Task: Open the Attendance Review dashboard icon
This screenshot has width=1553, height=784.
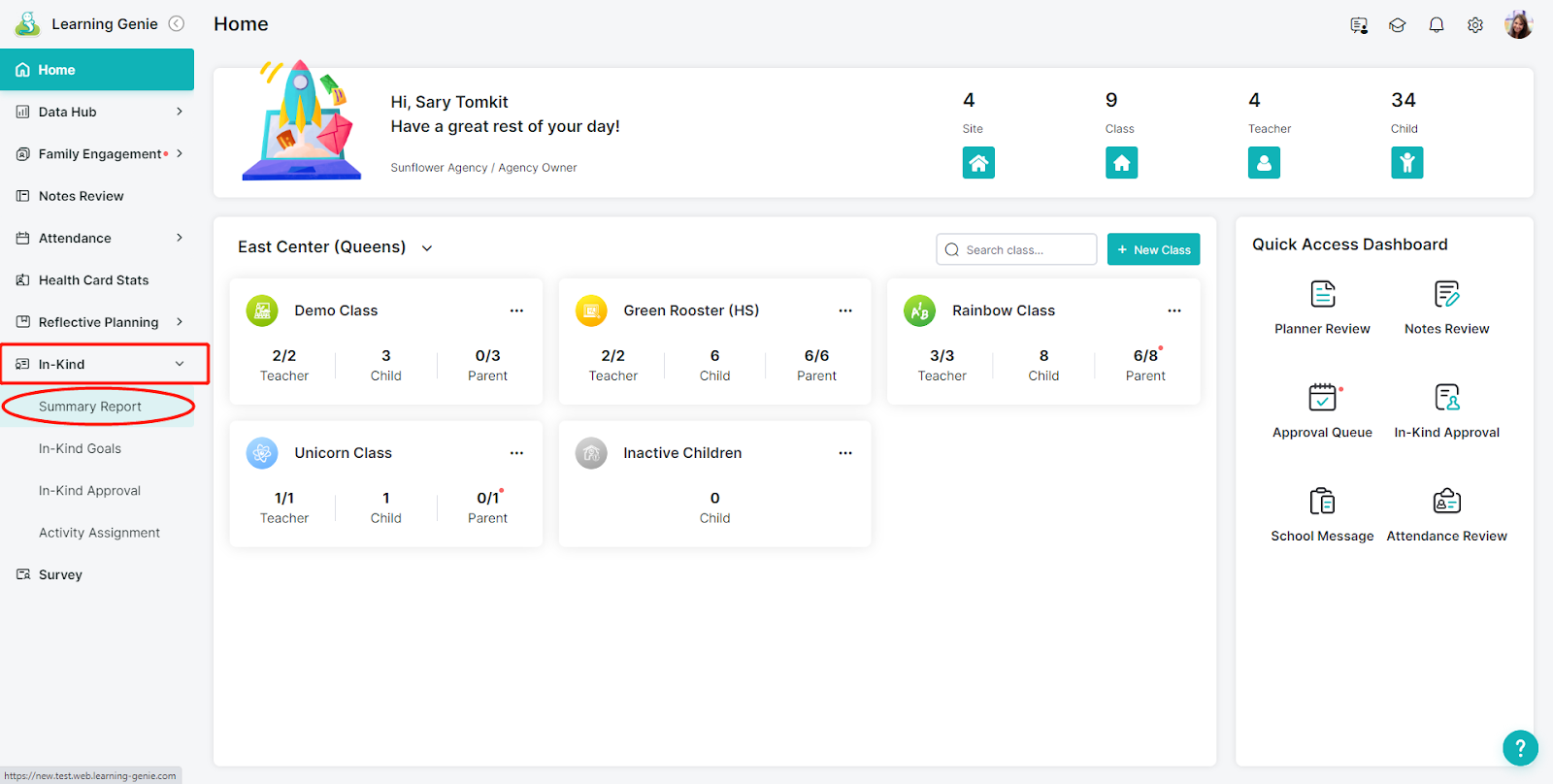Action: (x=1446, y=502)
